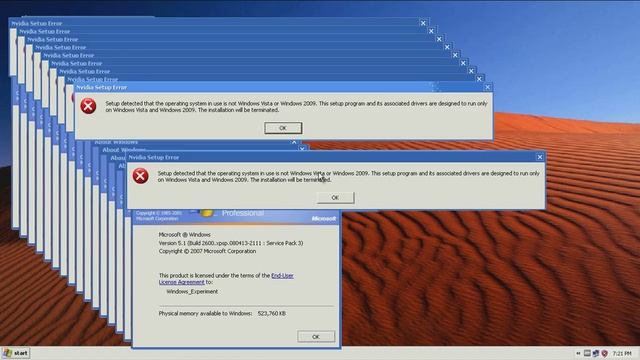
Task: Click the Professional text in About Windows banner
Action: 243,213
